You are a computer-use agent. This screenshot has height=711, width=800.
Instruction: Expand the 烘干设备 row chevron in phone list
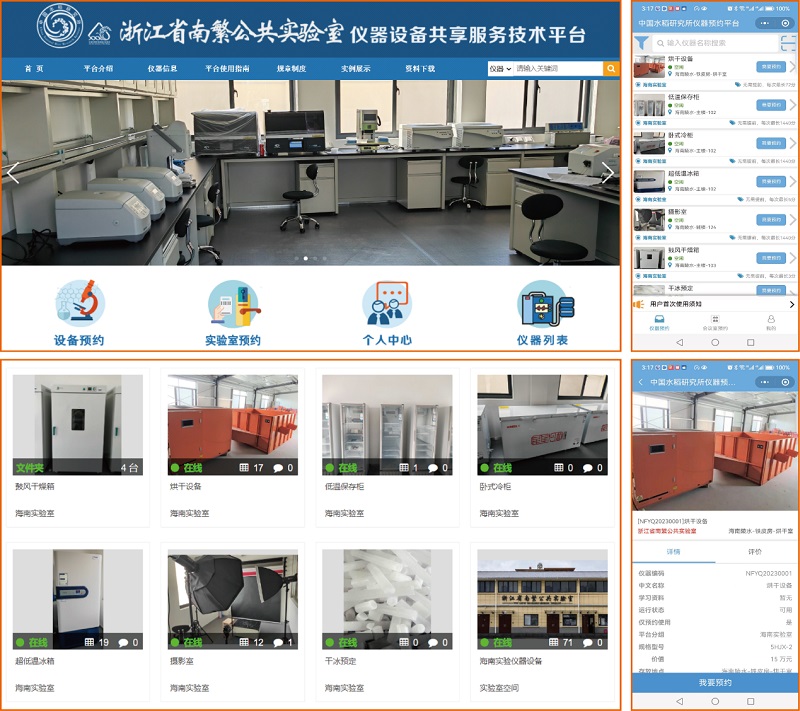792,66
